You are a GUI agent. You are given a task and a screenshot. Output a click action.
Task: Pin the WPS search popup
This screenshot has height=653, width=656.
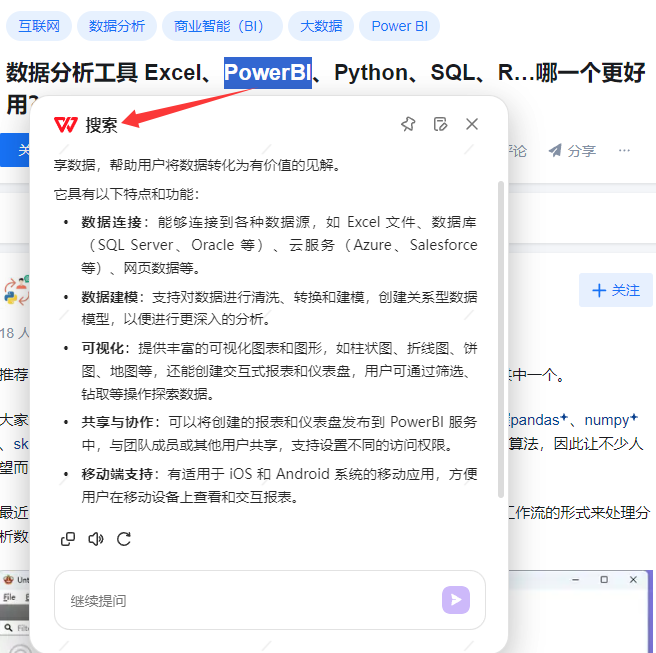point(408,124)
